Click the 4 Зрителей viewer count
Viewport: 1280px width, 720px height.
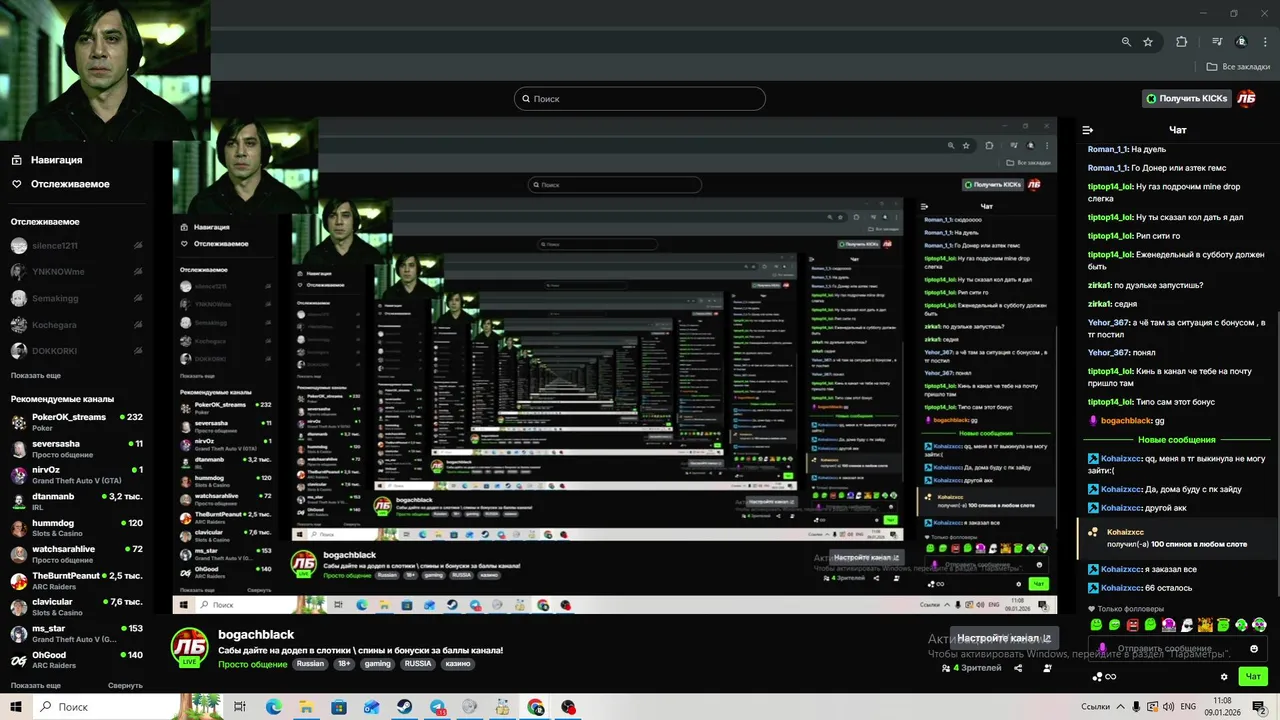tap(972, 668)
